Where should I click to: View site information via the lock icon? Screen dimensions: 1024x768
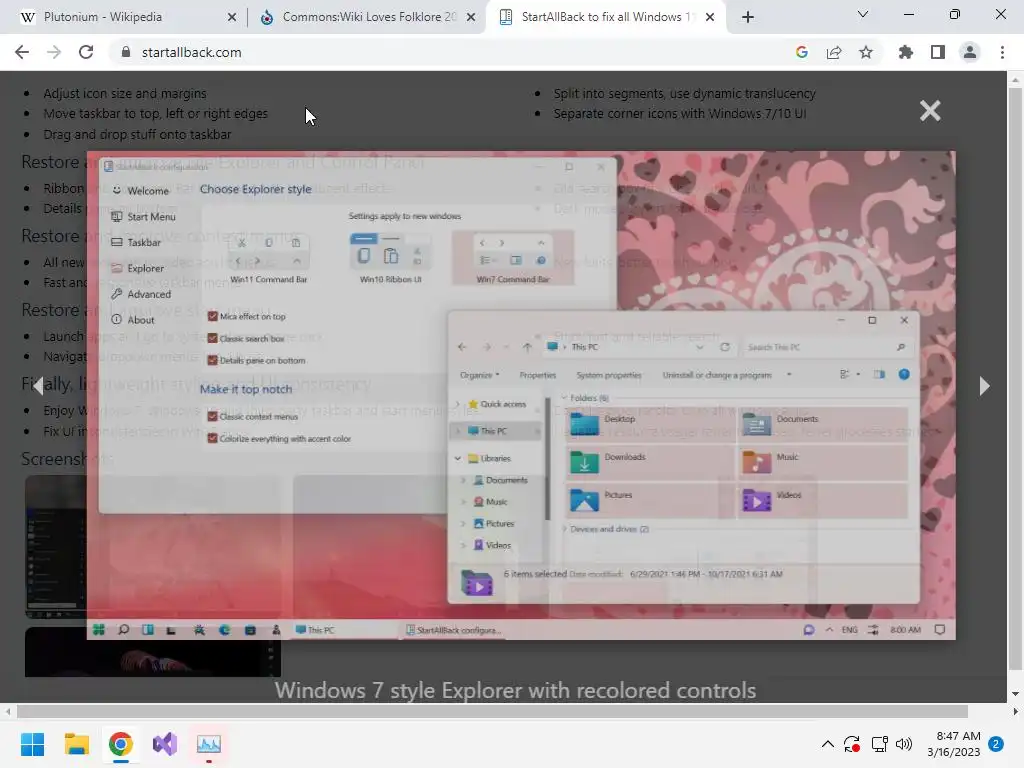pos(126,52)
